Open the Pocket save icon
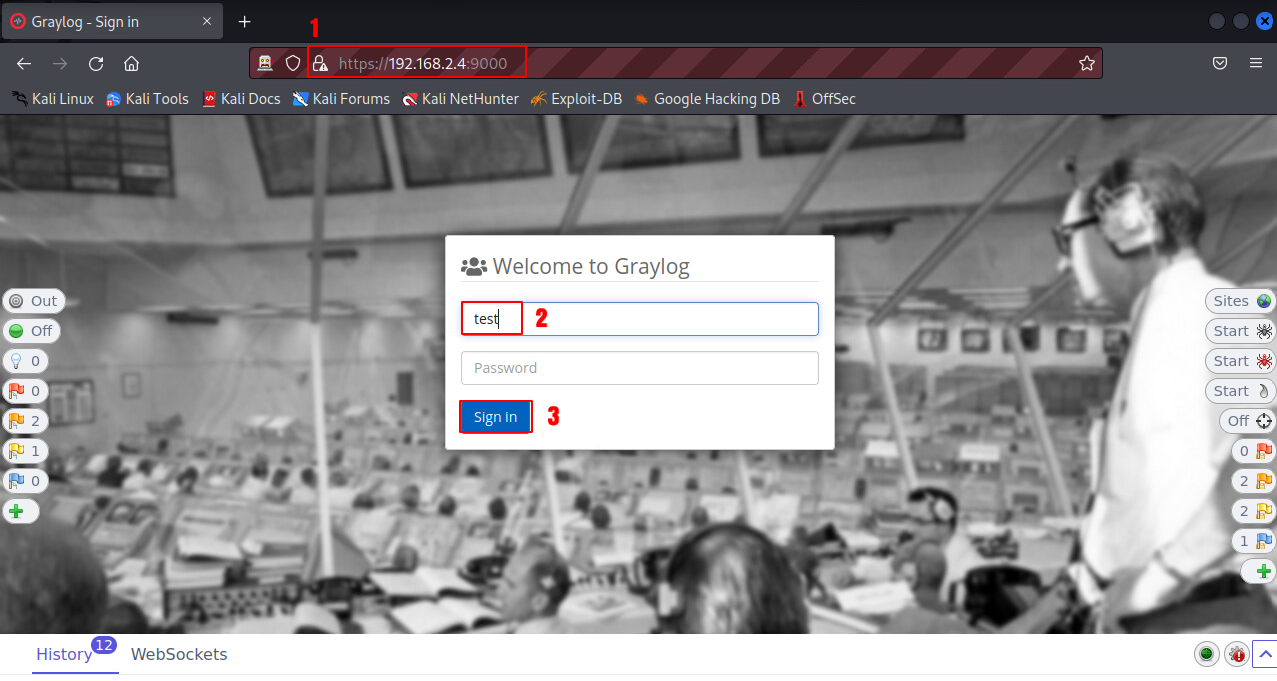The width and height of the screenshot is (1277, 681). click(1220, 63)
